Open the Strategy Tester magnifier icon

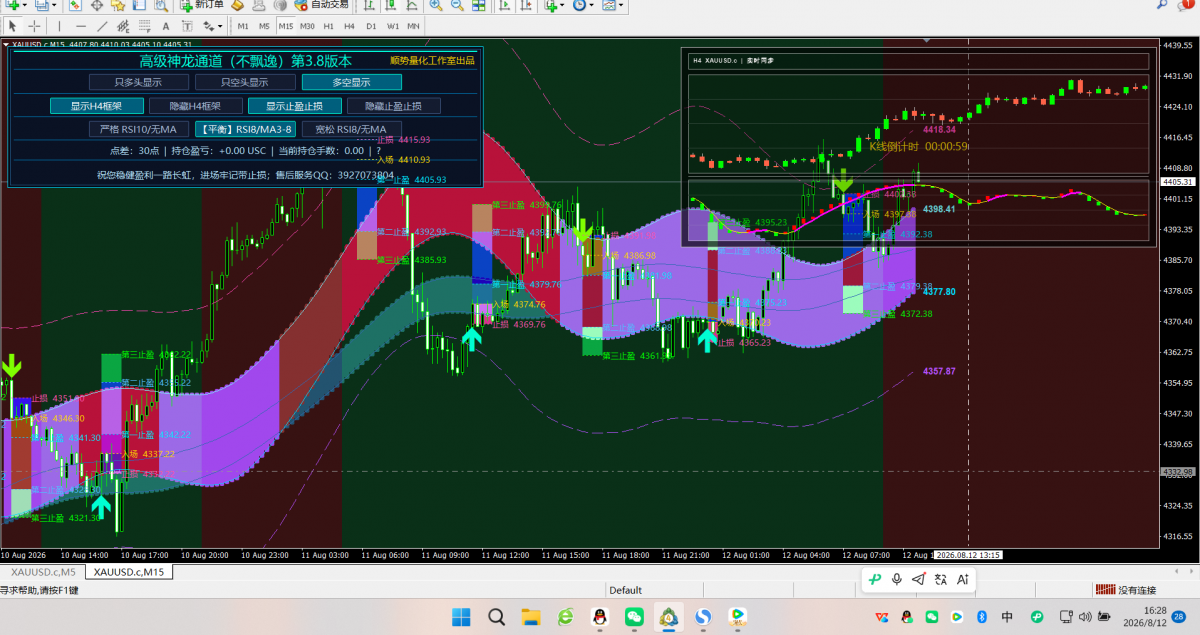160,7
